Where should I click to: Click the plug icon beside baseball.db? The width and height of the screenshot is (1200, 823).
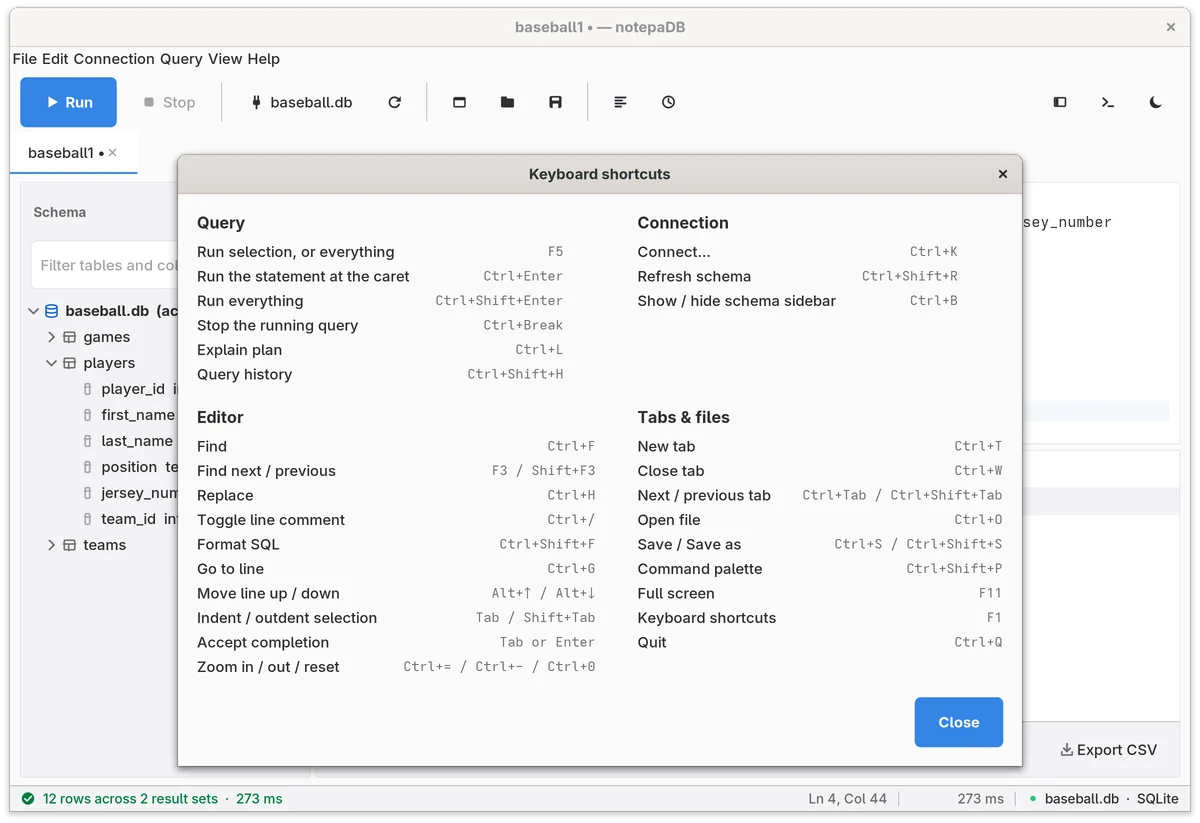(256, 102)
